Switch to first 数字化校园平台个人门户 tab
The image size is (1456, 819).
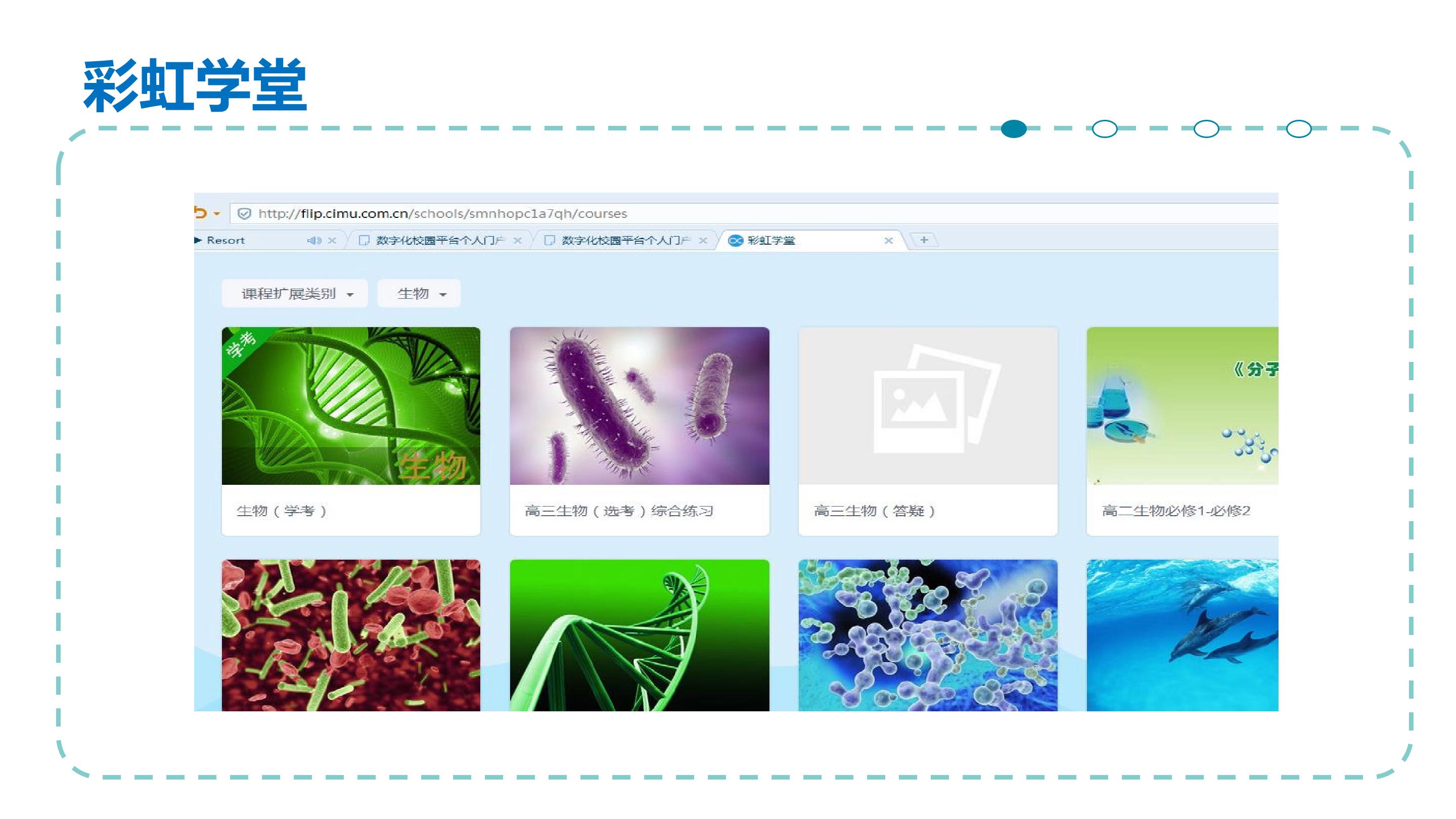(x=439, y=241)
